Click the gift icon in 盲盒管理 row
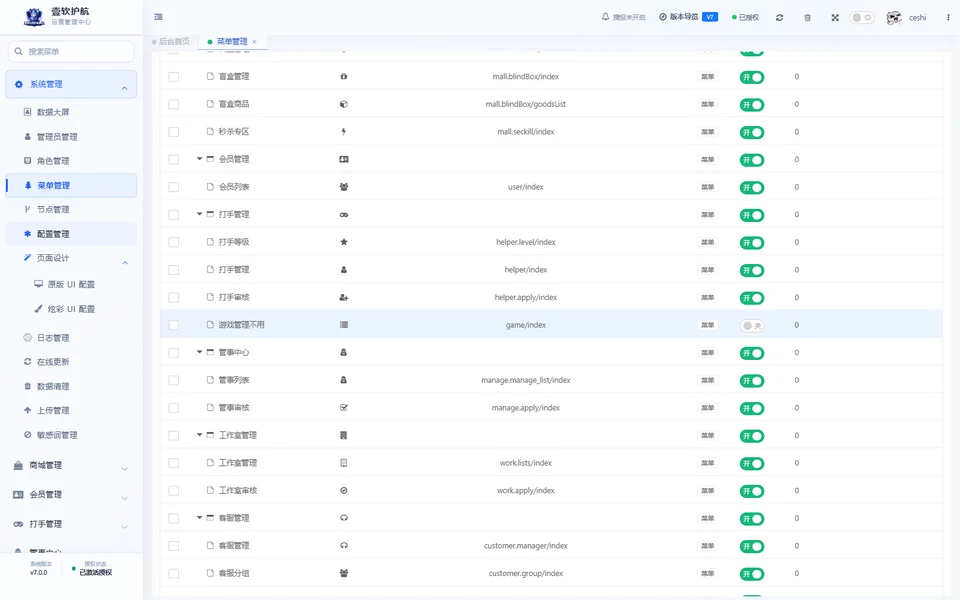The width and height of the screenshot is (960, 600). click(343, 77)
